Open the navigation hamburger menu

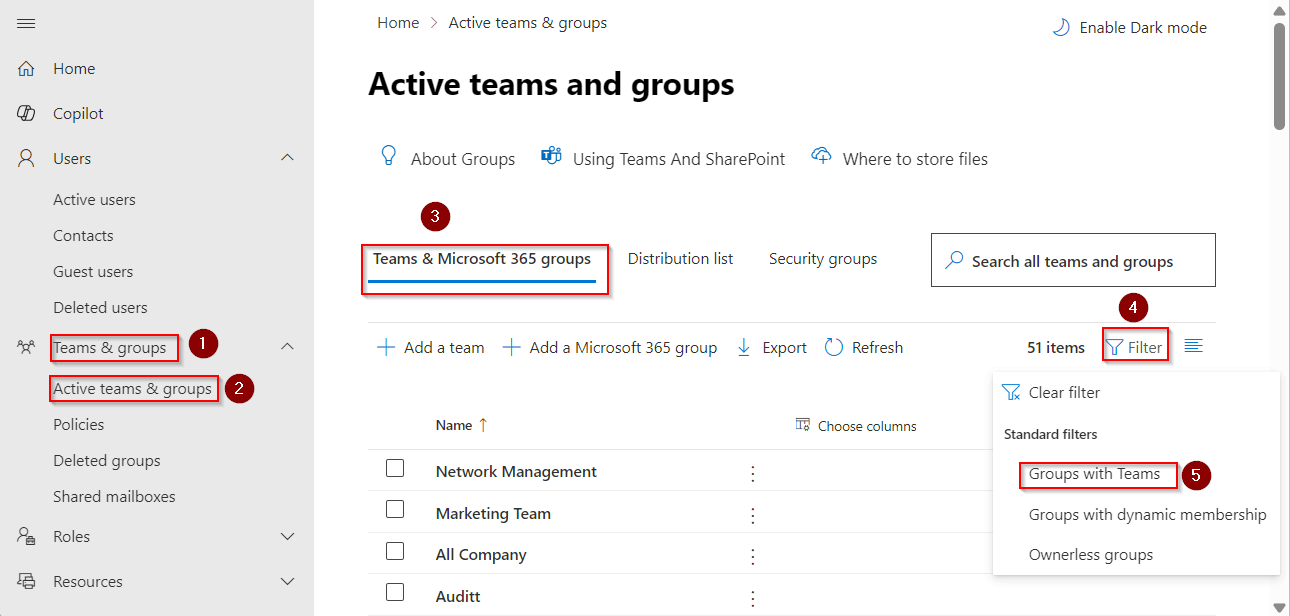tap(26, 24)
